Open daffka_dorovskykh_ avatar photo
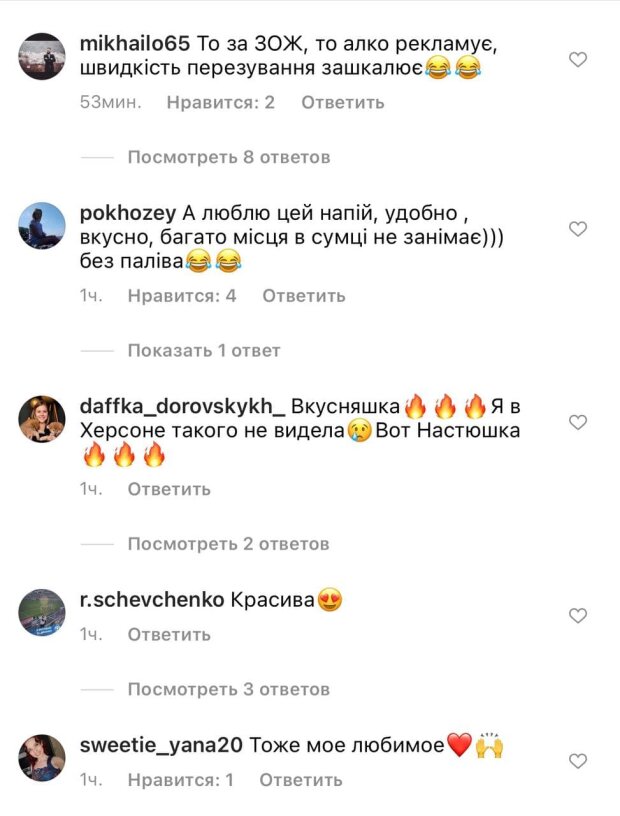620x816 pixels. click(42, 419)
